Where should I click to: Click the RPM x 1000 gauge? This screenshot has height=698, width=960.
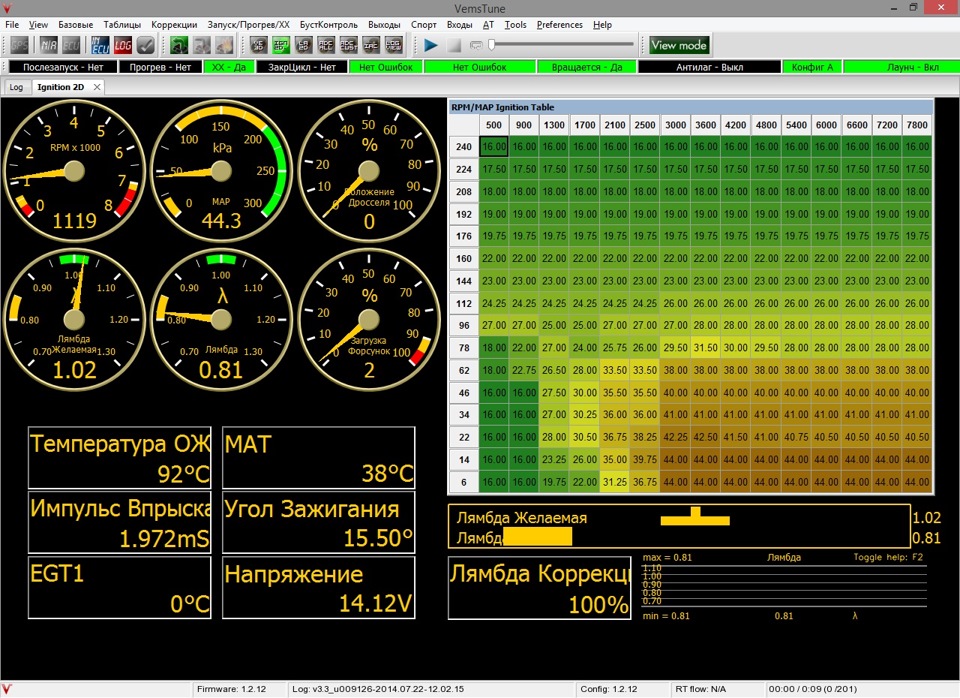click(74, 171)
